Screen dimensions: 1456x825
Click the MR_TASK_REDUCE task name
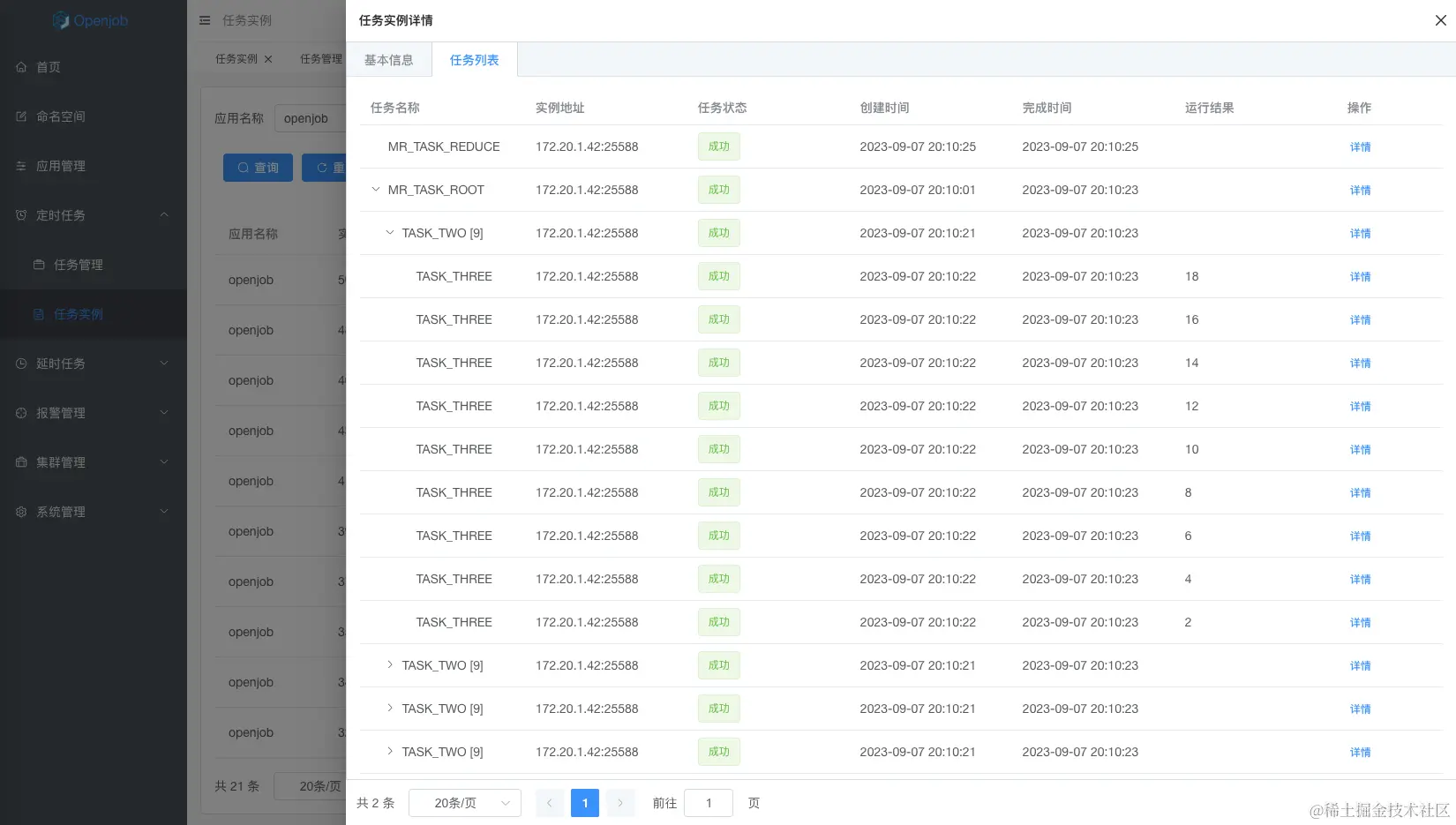(444, 146)
